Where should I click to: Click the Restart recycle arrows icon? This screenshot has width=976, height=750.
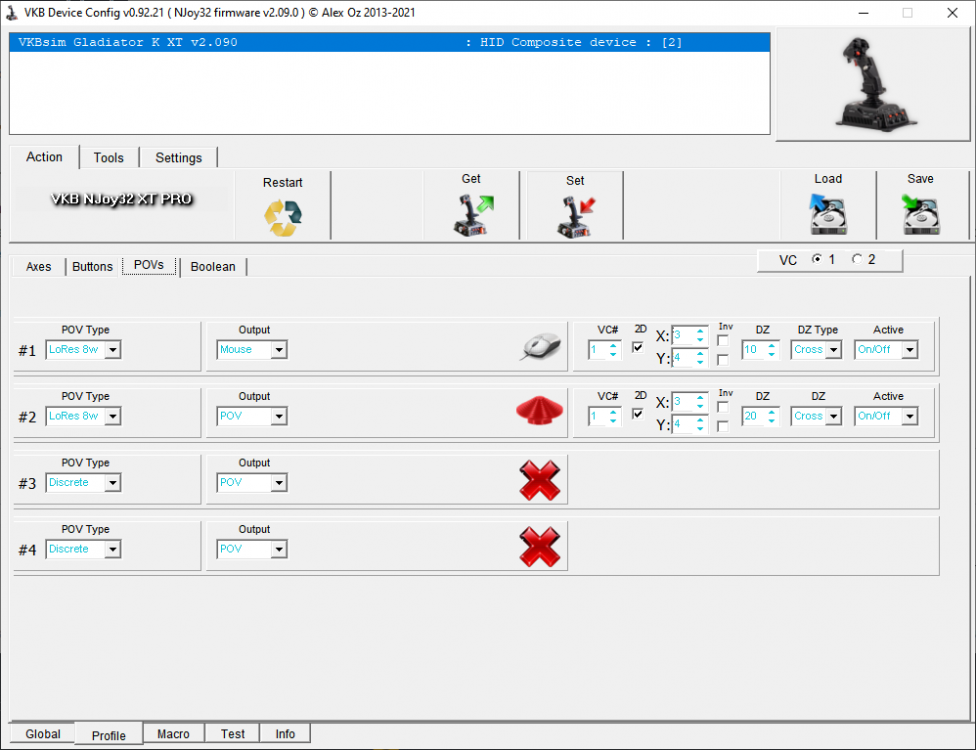(x=283, y=218)
